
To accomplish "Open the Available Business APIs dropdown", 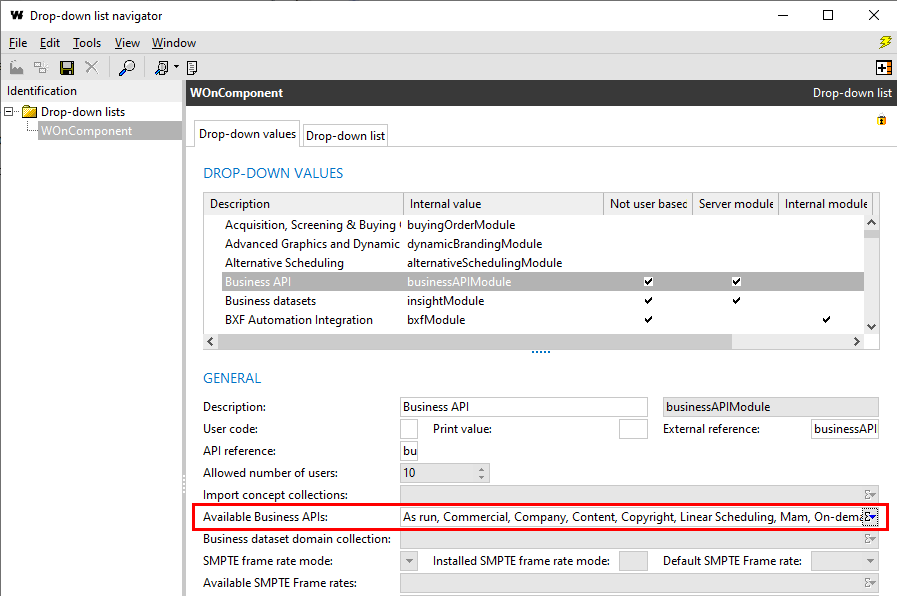I will tap(870, 517).
